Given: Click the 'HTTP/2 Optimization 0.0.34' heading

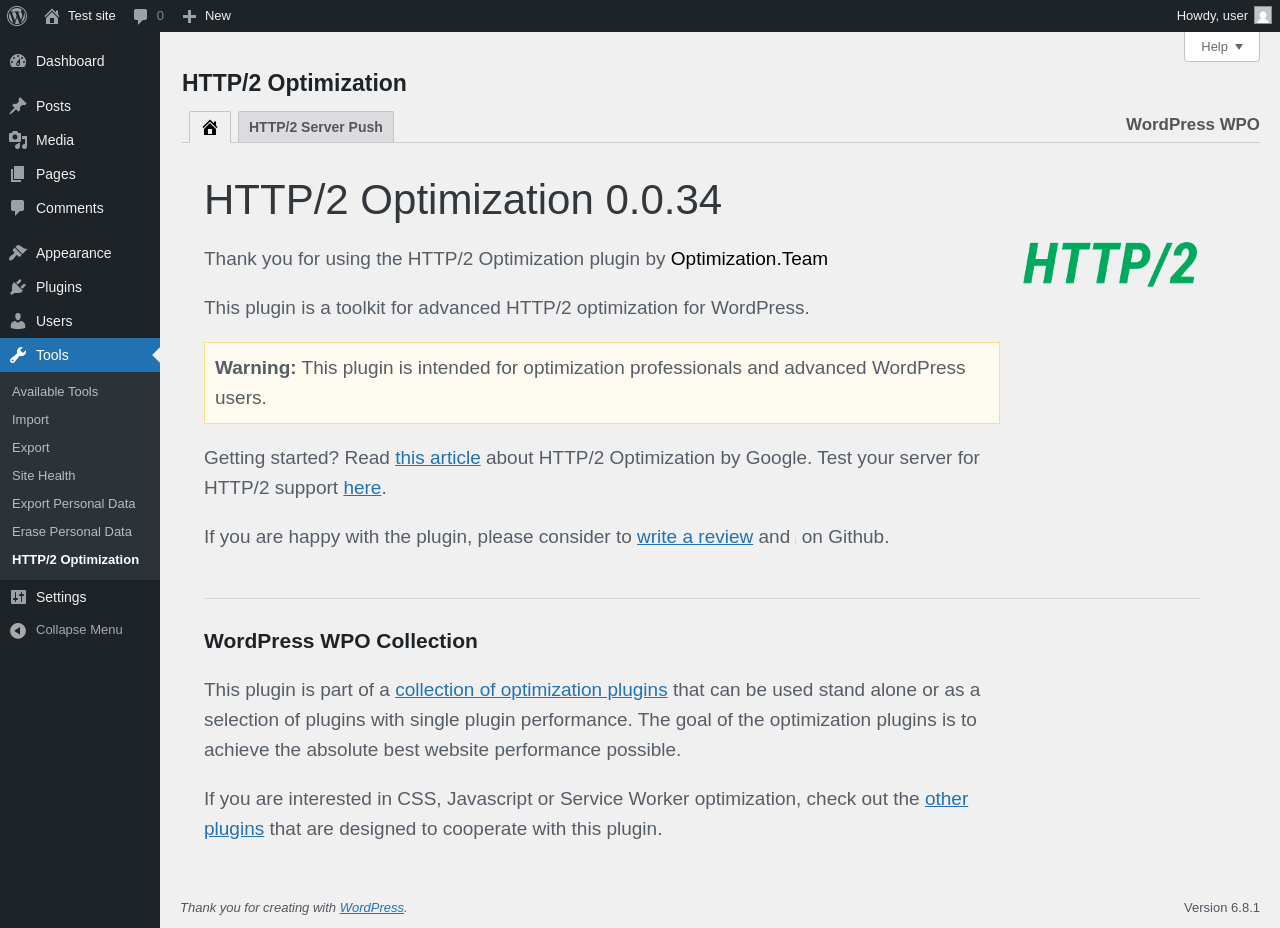Looking at the screenshot, I should tap(463, 200).
